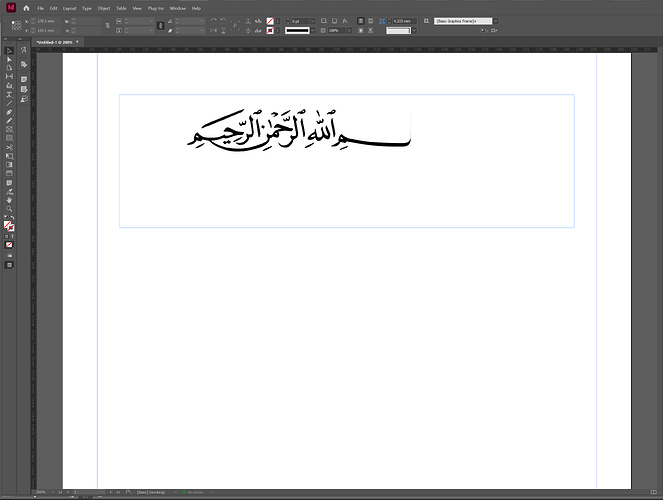Open the object style dropdown arrow
The image size is (663, 500).
(496, 21)
